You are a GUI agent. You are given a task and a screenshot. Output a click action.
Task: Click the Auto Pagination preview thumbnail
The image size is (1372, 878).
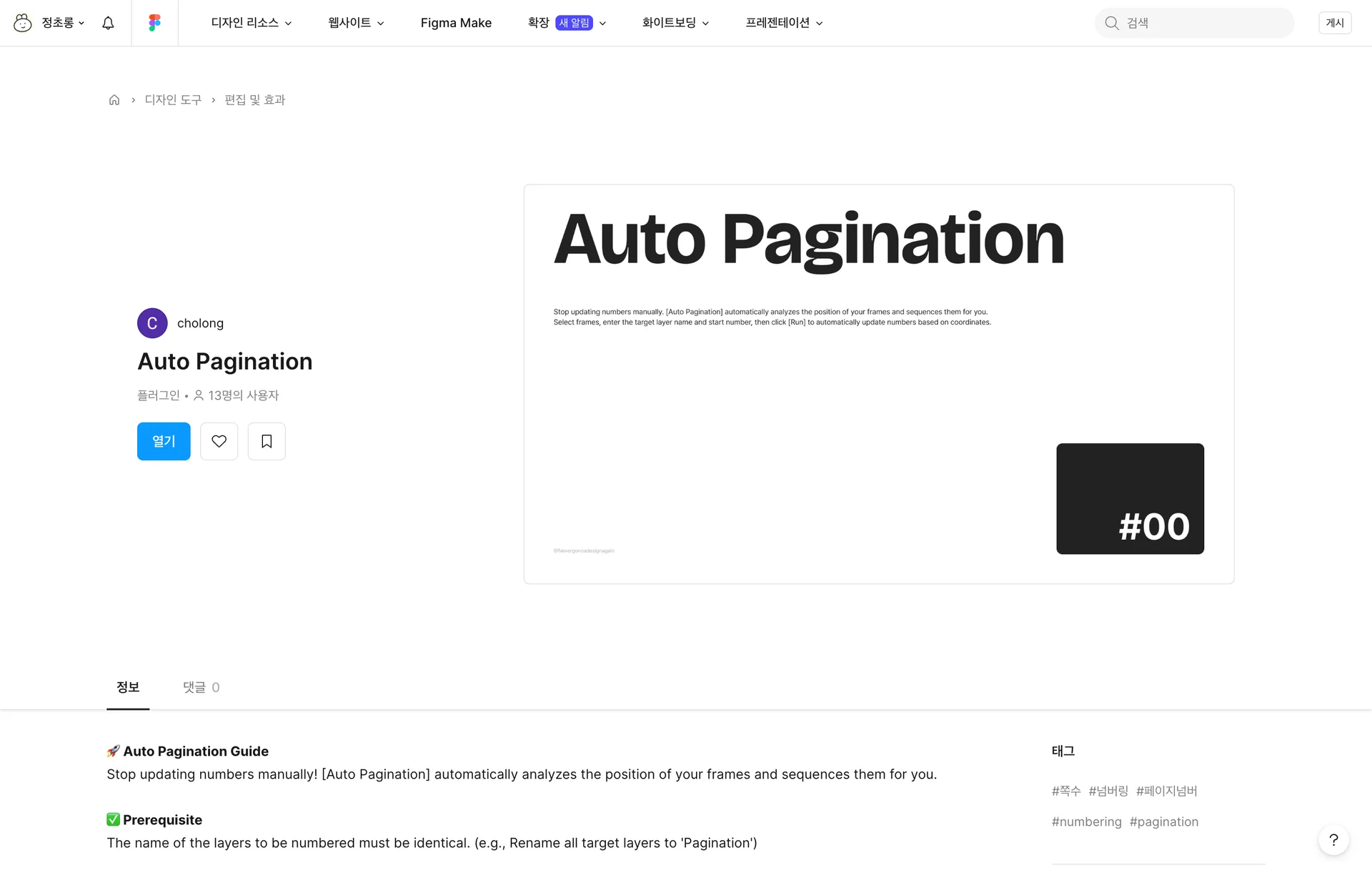(878, 384)
